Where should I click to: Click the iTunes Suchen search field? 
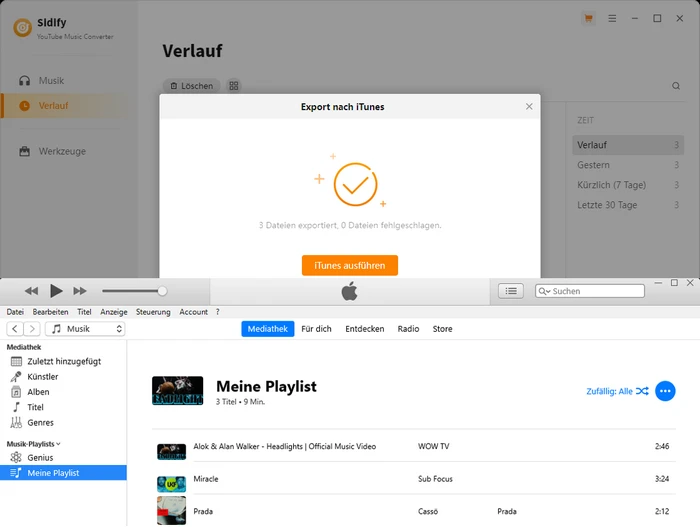point(590,291)
